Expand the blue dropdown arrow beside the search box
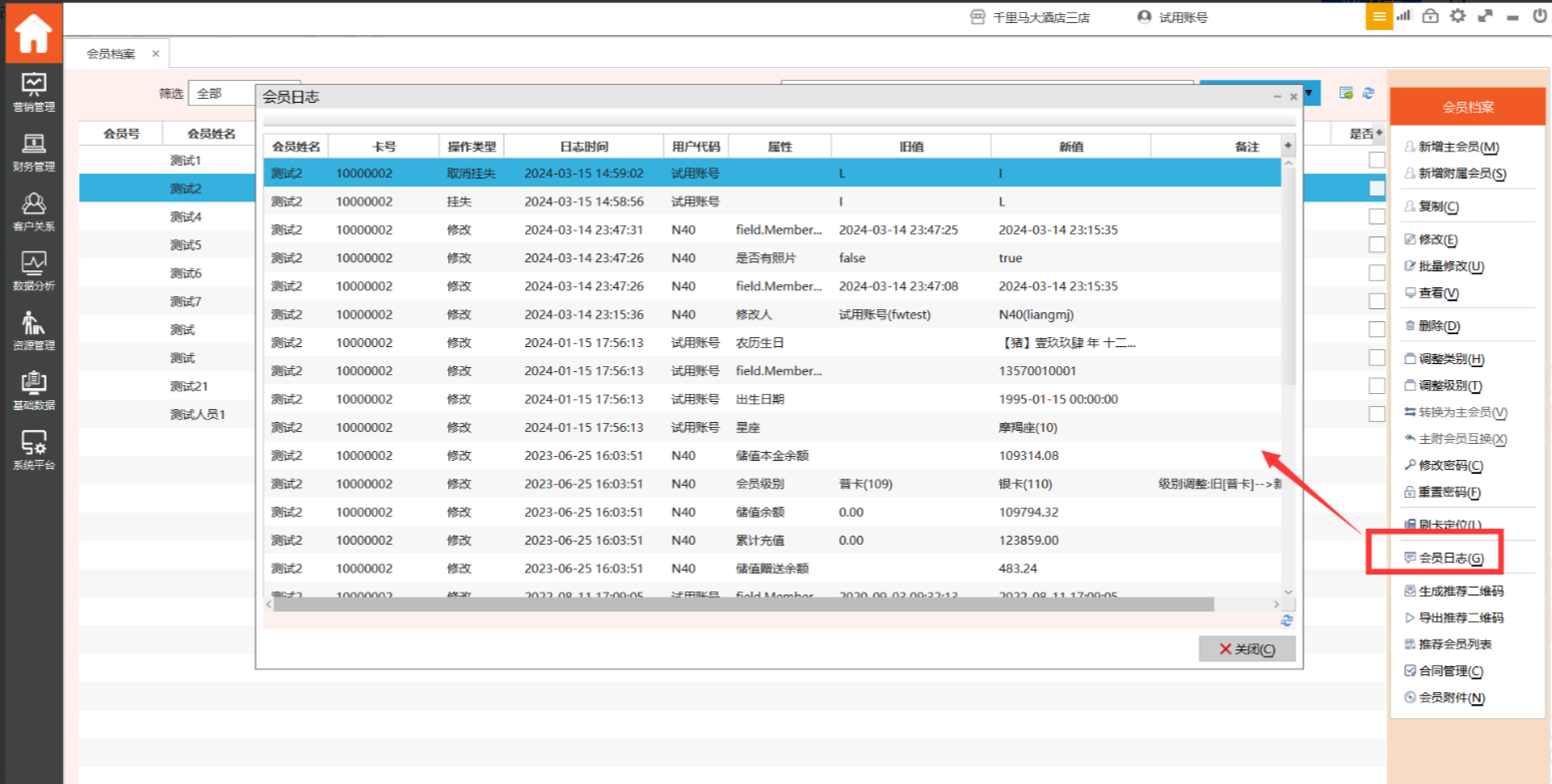This screenshot has width=1552, height=784. (1308, 93)
